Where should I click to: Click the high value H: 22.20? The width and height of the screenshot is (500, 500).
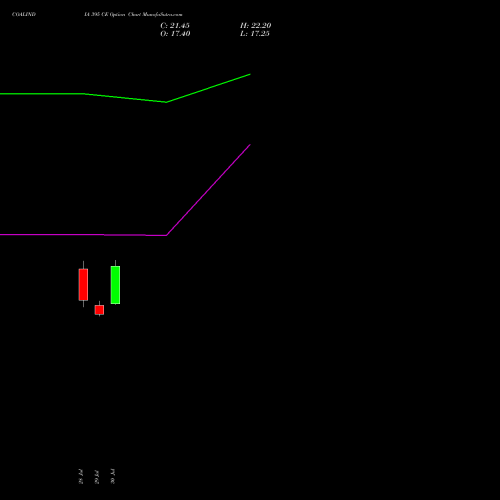[x=256, y=26]
